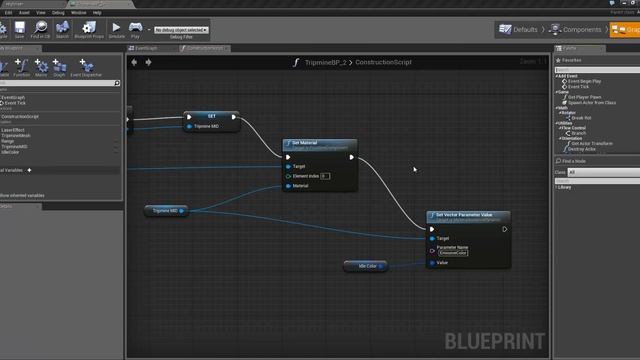The height and width of the screenshot is (360, 640).
Task: Open the Help menu
Action: click(97, 13)
